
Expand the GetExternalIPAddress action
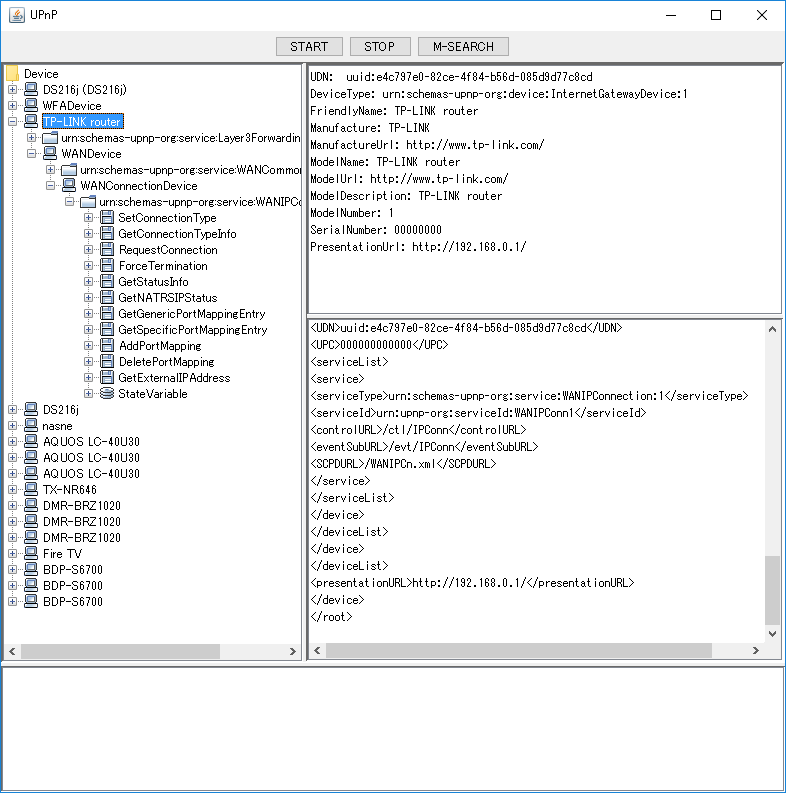(x=89, y=378)
